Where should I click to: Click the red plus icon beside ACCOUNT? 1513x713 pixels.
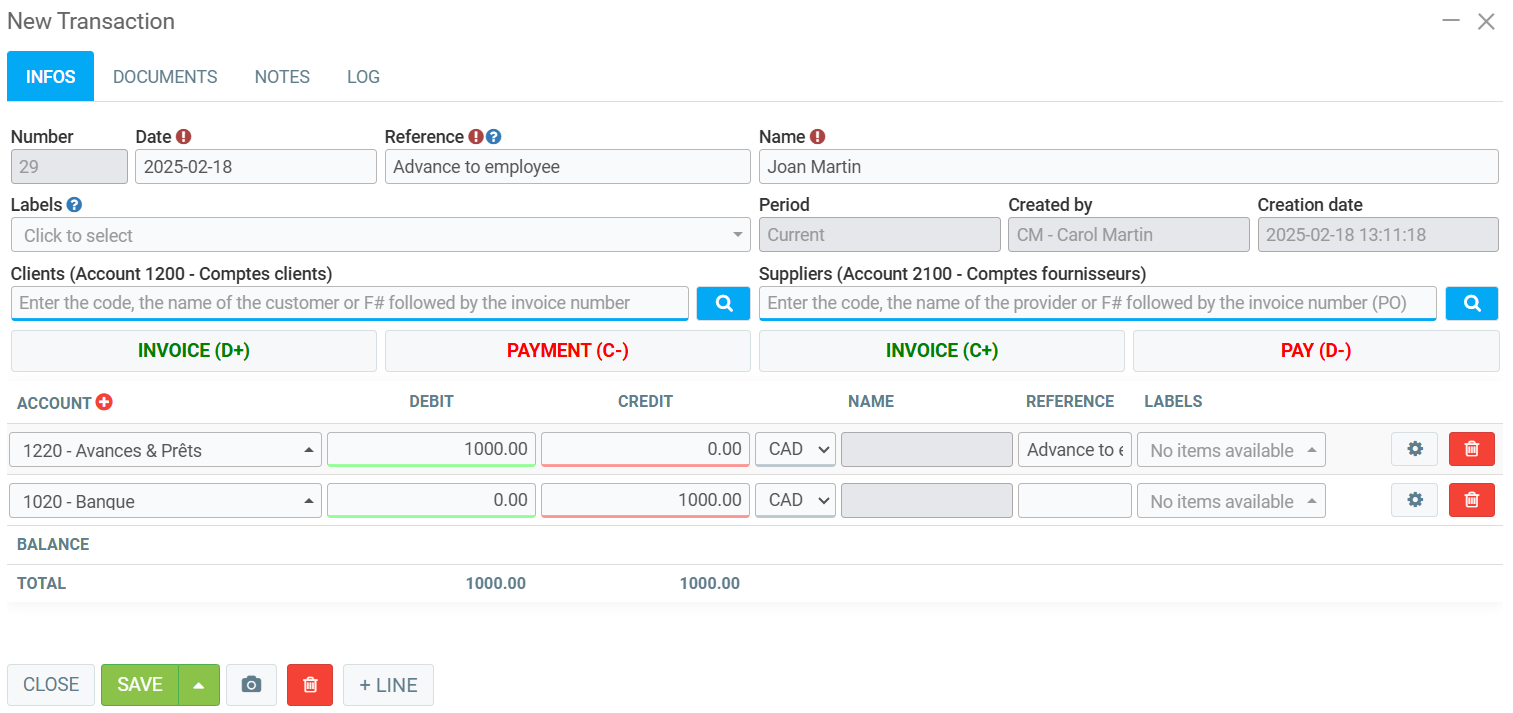tap(104, 402)
